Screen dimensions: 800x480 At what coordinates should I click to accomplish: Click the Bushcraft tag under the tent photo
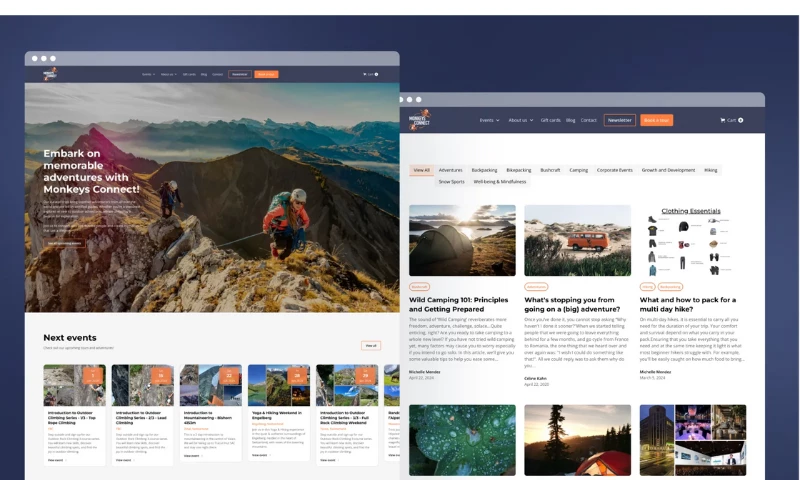(419, 287)
